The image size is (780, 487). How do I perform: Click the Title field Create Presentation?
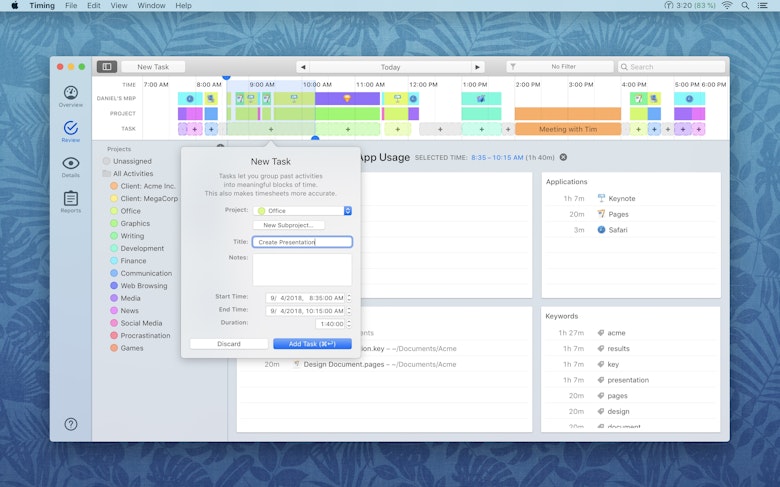(x=302, y=242)
